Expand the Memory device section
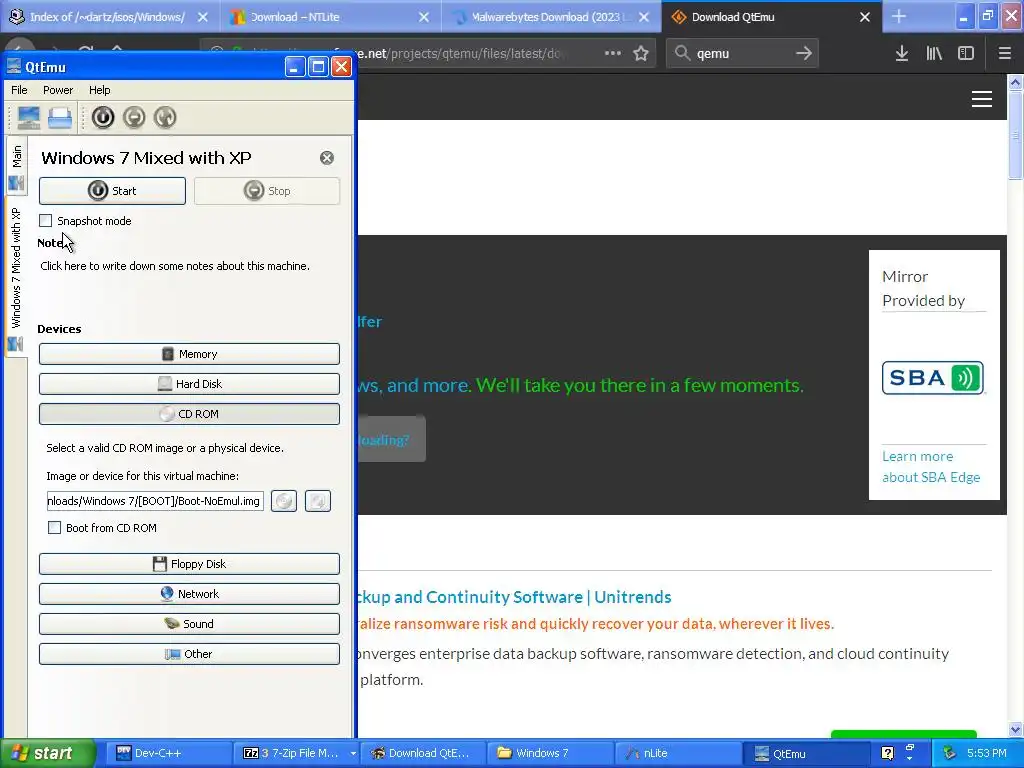 [189, 354]
